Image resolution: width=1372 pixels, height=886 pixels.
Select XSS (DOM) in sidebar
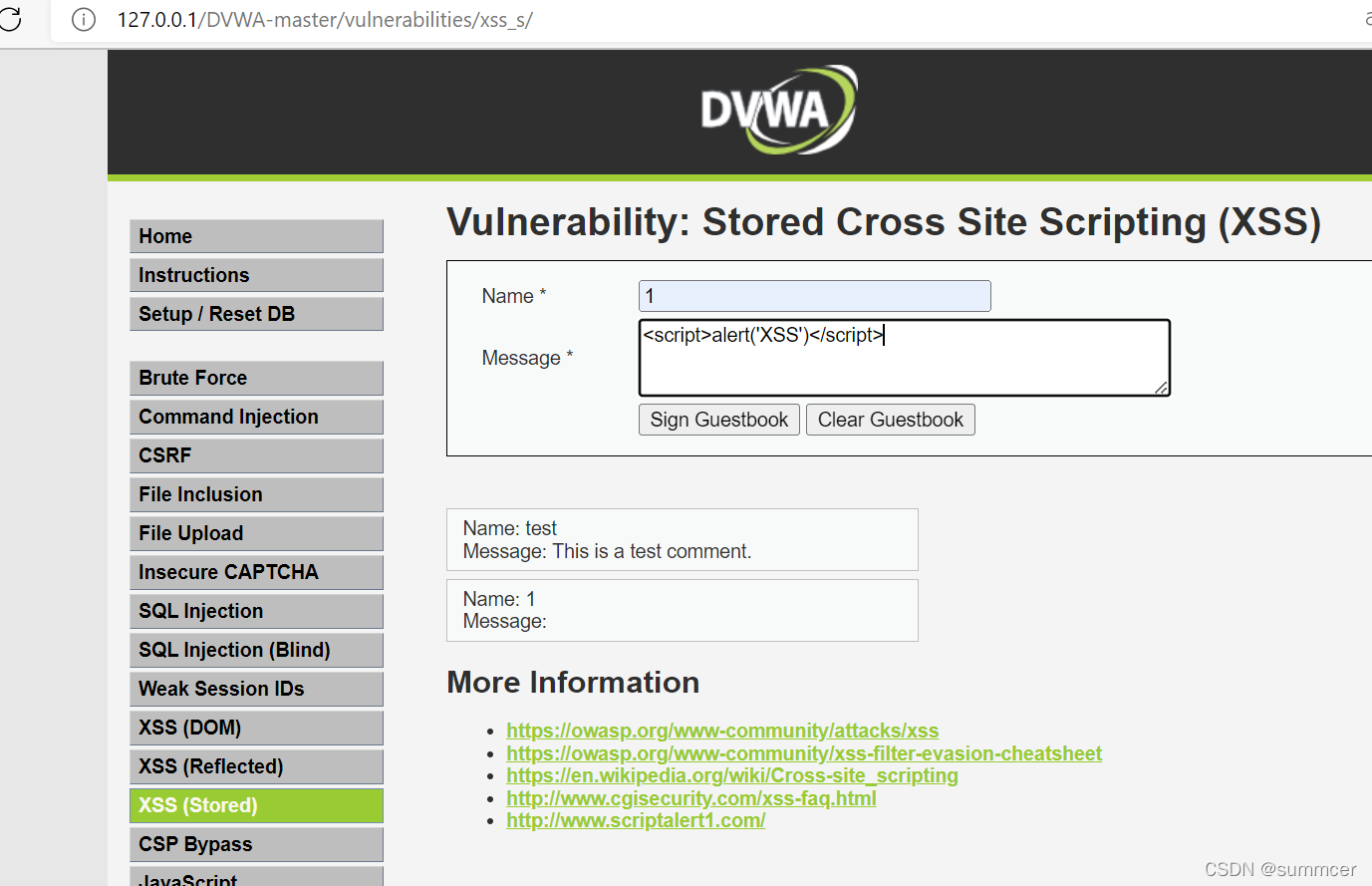coord(256,728)
